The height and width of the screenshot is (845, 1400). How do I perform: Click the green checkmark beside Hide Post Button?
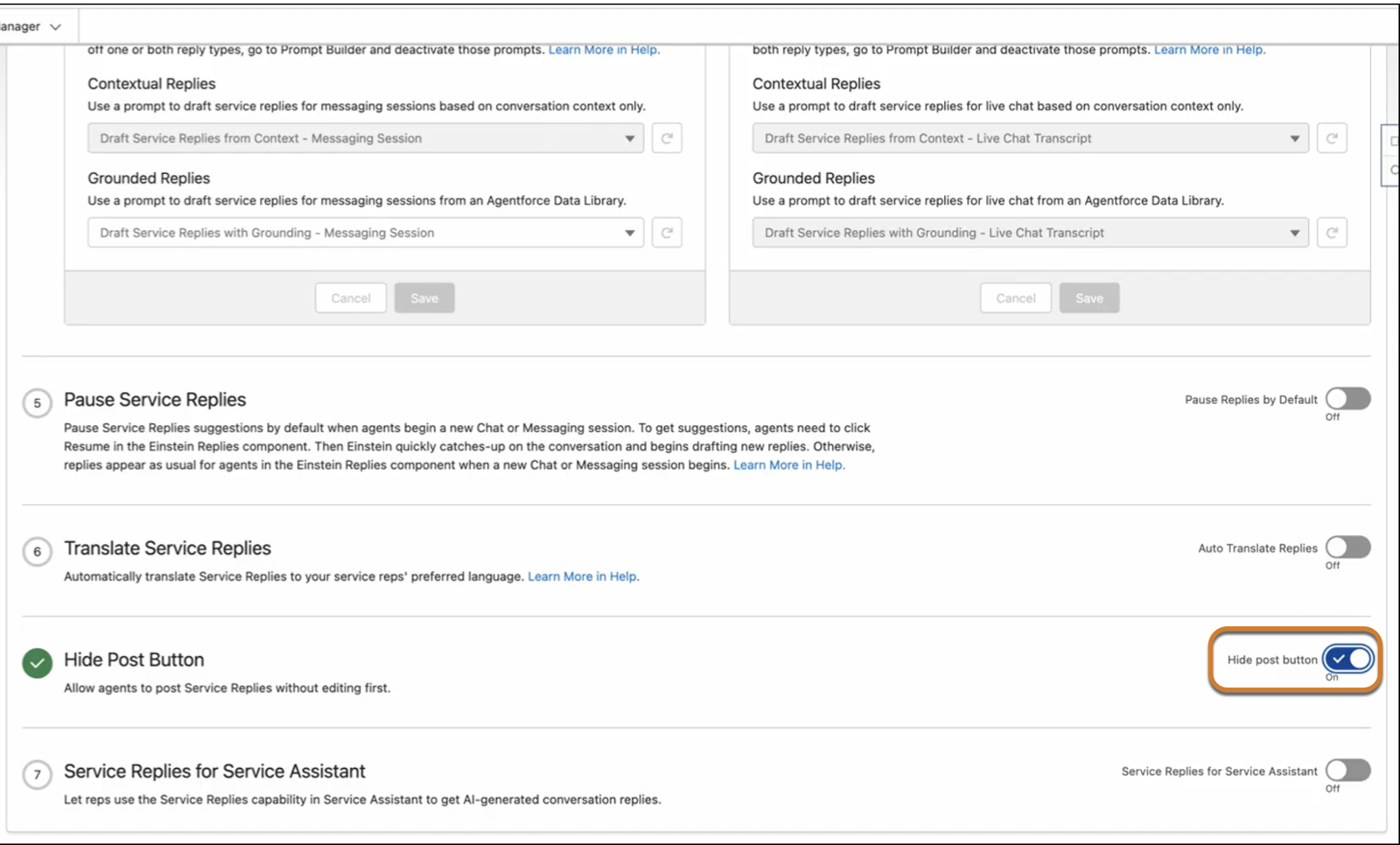(x=37, y=663)
